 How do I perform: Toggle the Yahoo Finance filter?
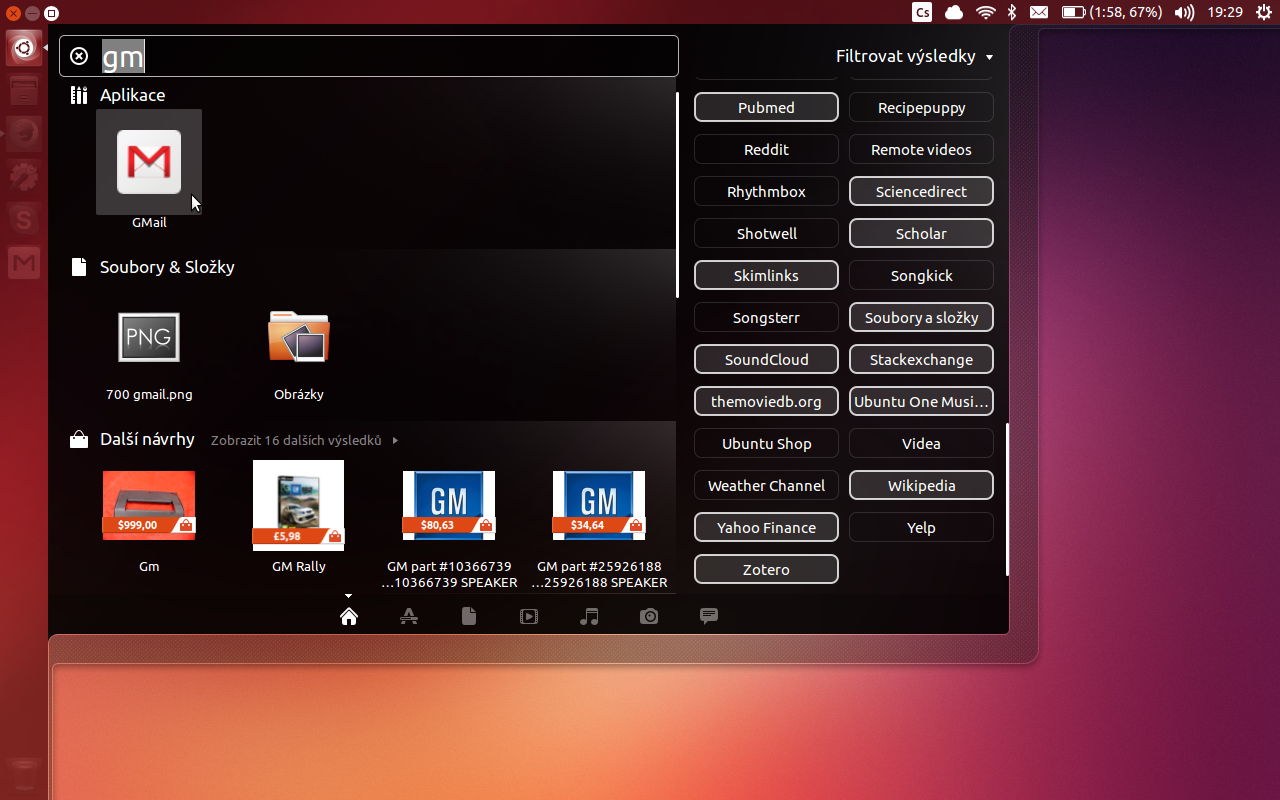(766, 527)
